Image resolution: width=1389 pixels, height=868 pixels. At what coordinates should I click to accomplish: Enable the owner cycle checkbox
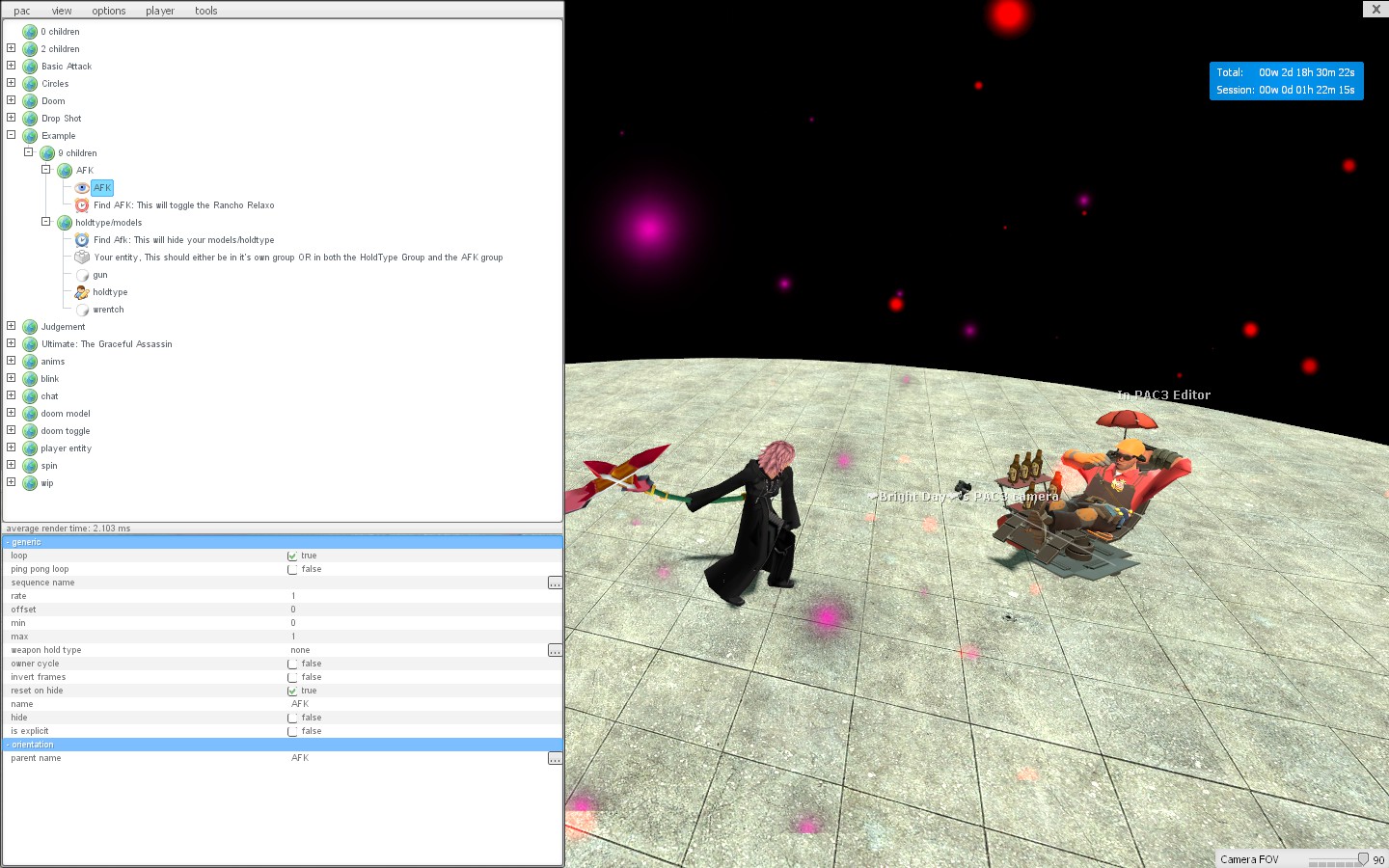pos(292,664)
